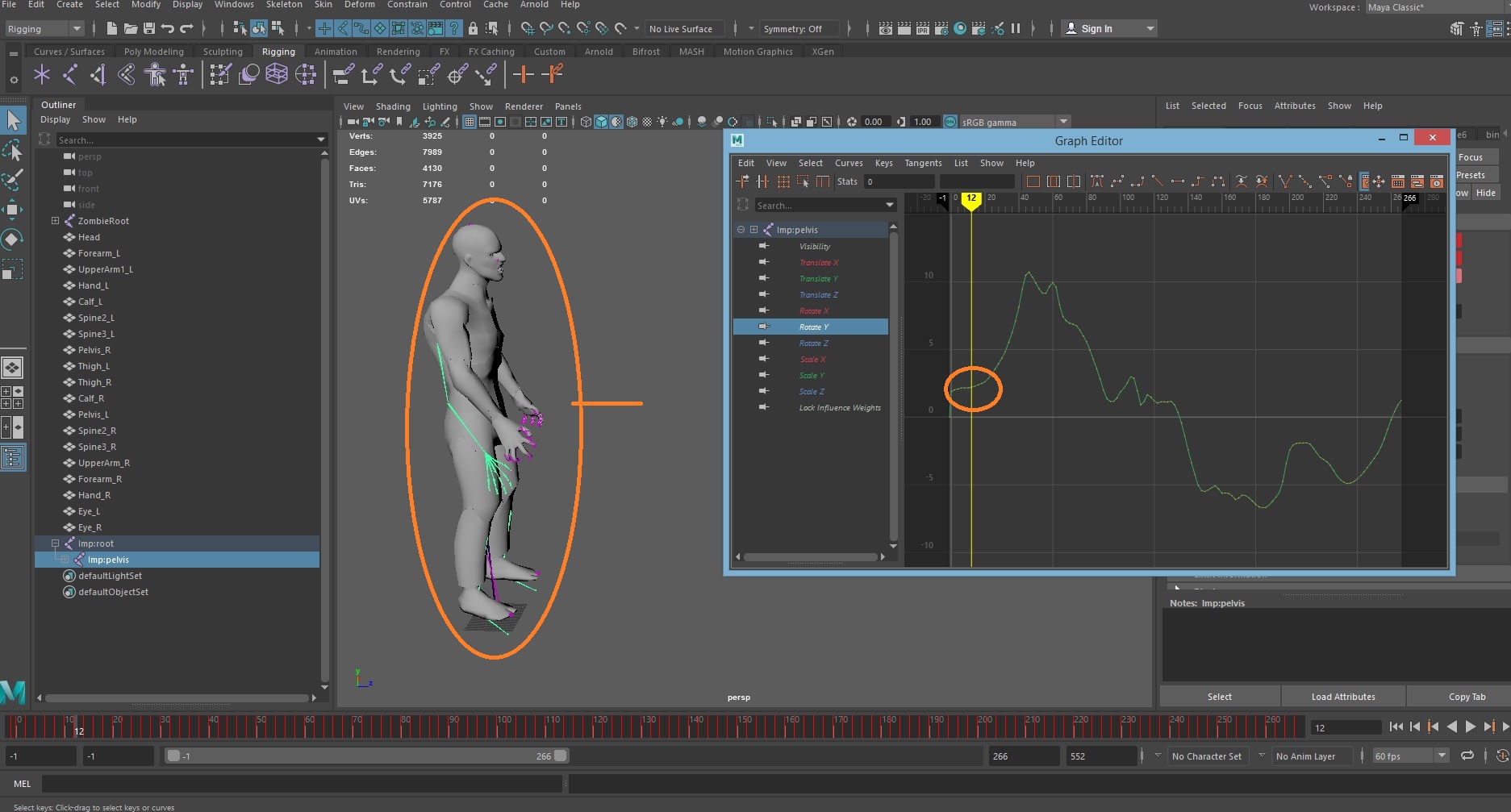
Task: Open the Skeleton menu
Action: [x=284, y=5]
